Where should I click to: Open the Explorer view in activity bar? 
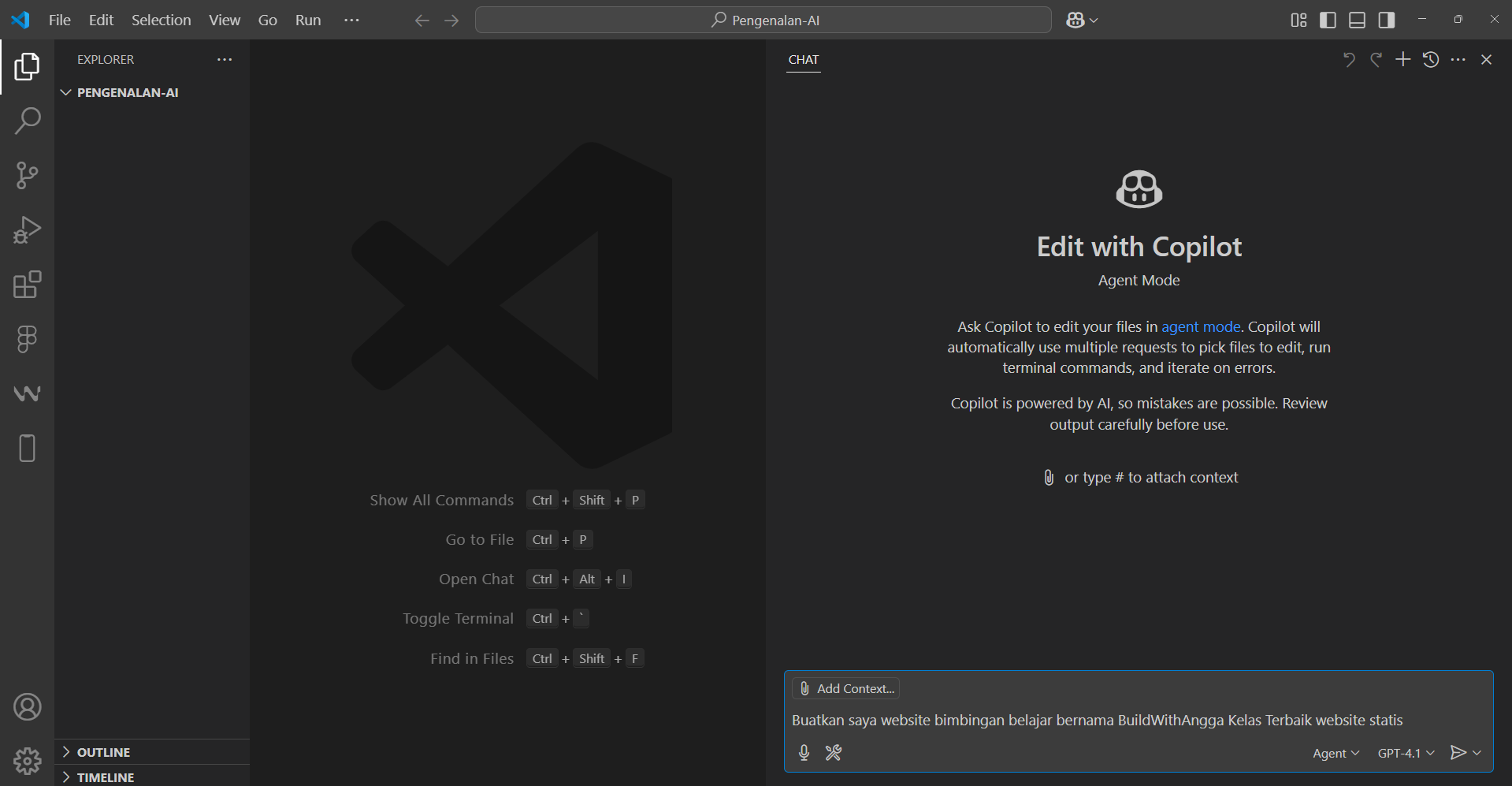pyautogui.click(x=27, y=67)
